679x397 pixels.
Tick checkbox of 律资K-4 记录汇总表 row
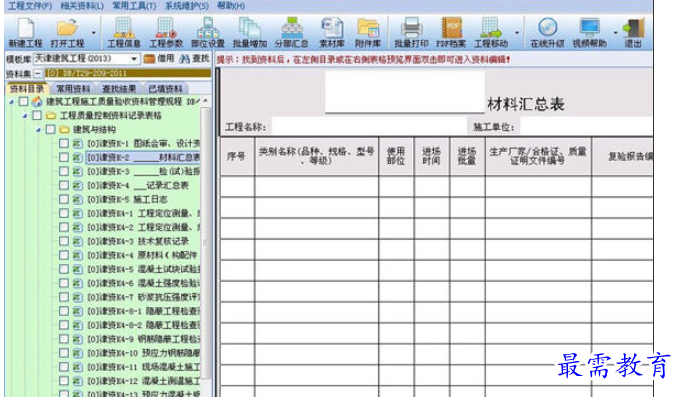64,185
